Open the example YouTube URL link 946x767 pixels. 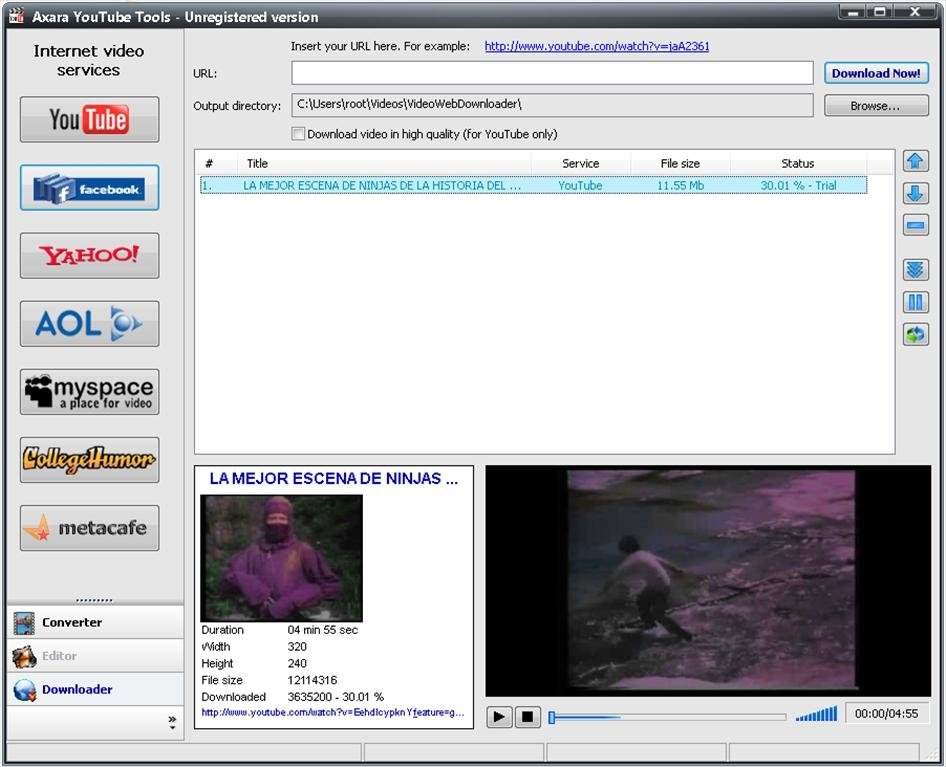click(x=597, y=46)
